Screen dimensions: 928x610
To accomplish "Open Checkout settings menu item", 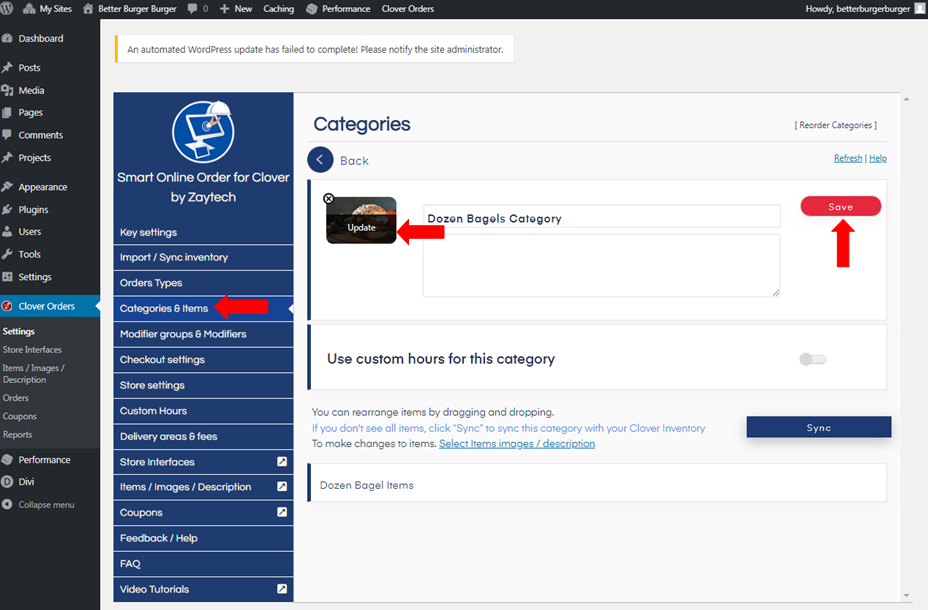I will click(x=203, y=360).
